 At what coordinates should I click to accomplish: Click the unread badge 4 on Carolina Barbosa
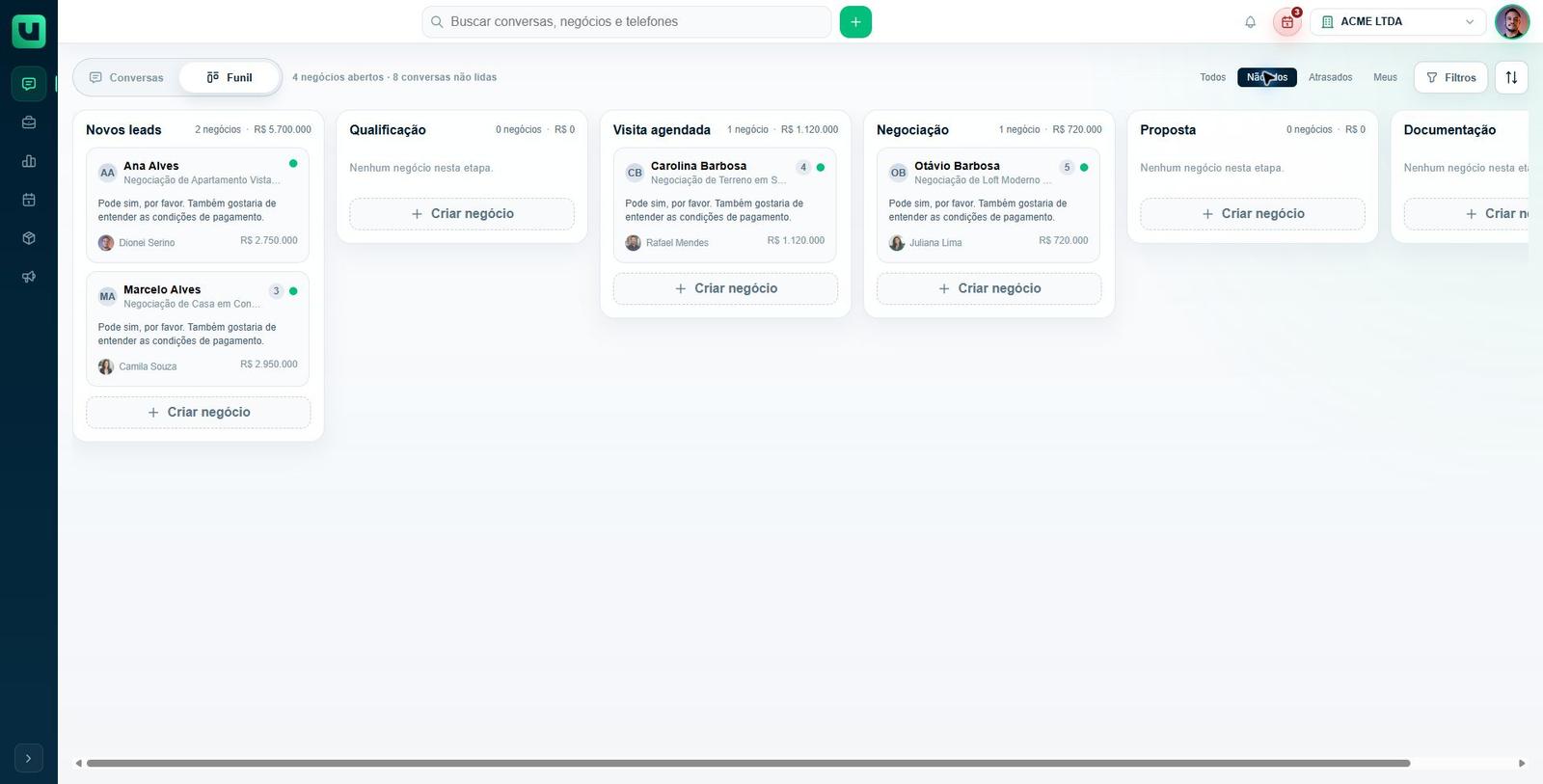pyautogui.click(x=803, y=167)
